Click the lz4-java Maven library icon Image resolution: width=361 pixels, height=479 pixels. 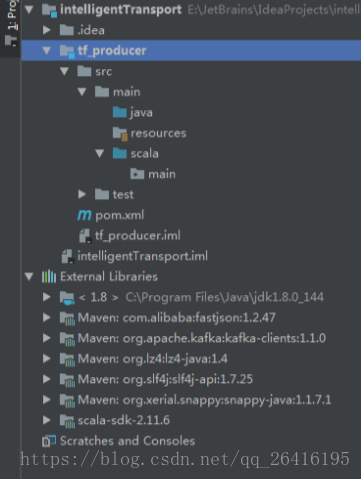[67, 359]
